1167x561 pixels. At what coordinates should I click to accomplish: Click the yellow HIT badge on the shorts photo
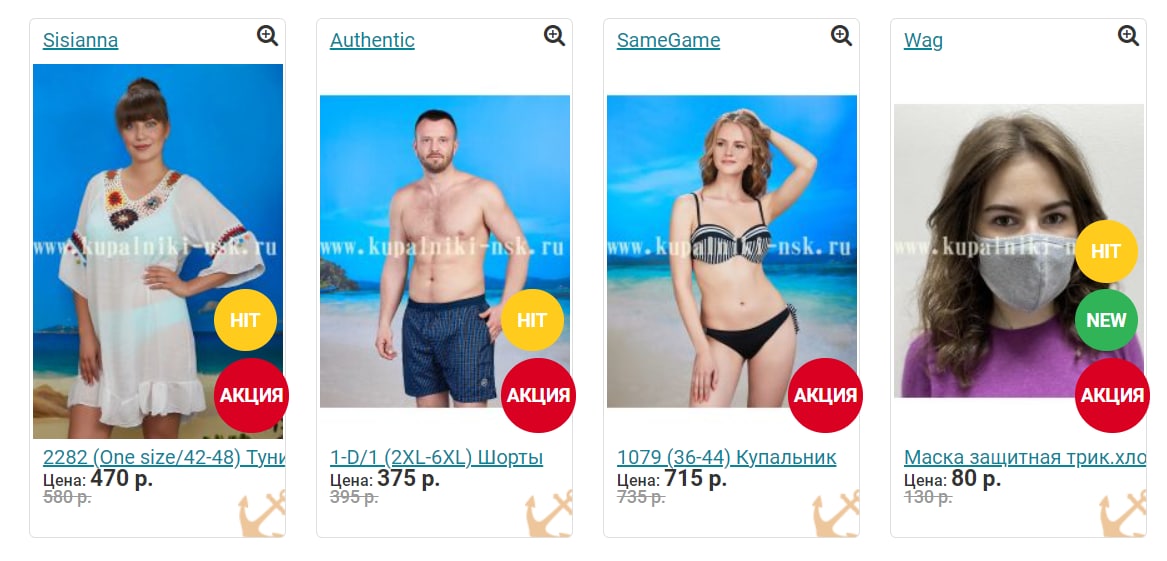pos(532,321)
